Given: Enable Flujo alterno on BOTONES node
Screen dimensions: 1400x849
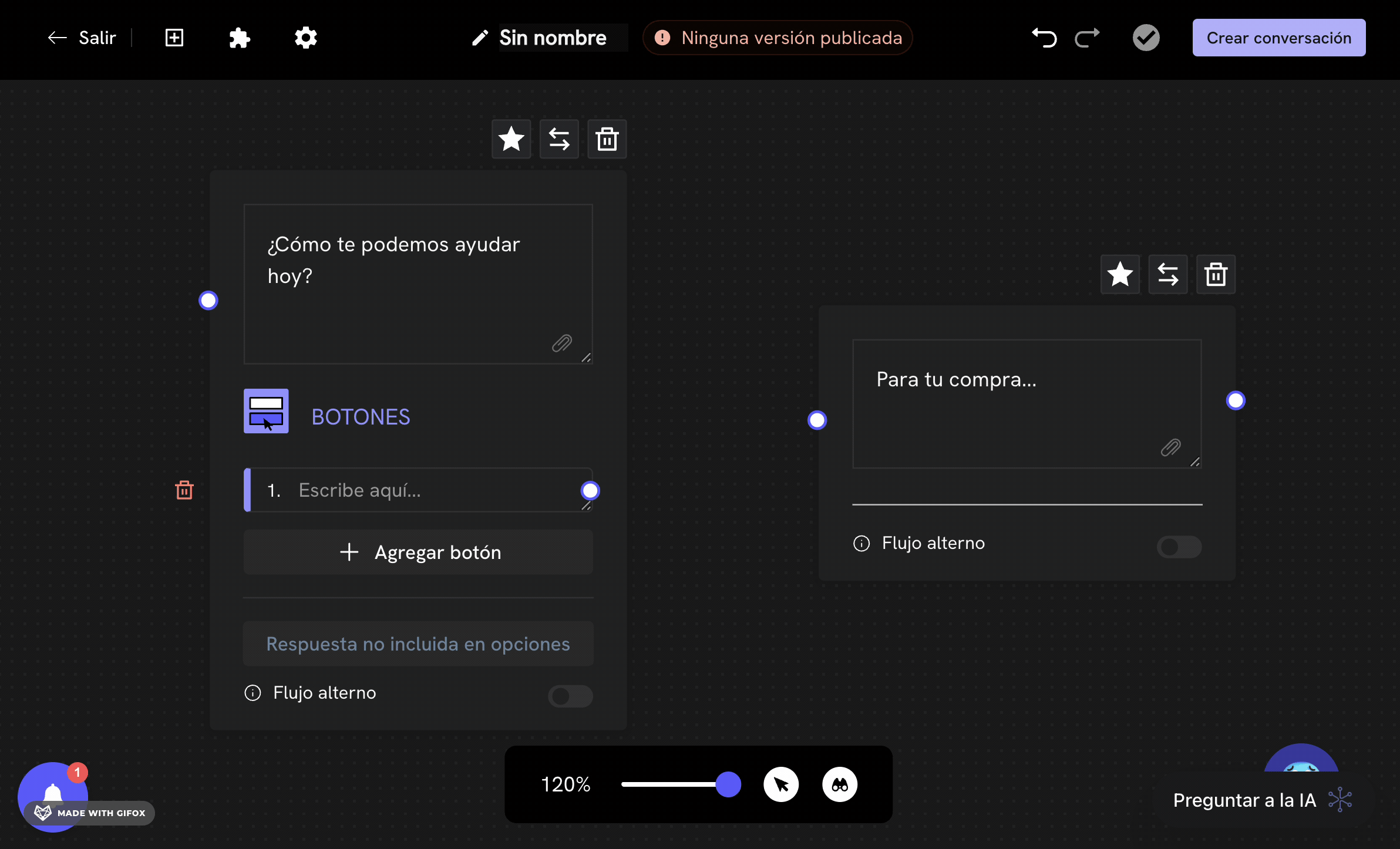Looking at the screenshot, I should pos(569,696).
